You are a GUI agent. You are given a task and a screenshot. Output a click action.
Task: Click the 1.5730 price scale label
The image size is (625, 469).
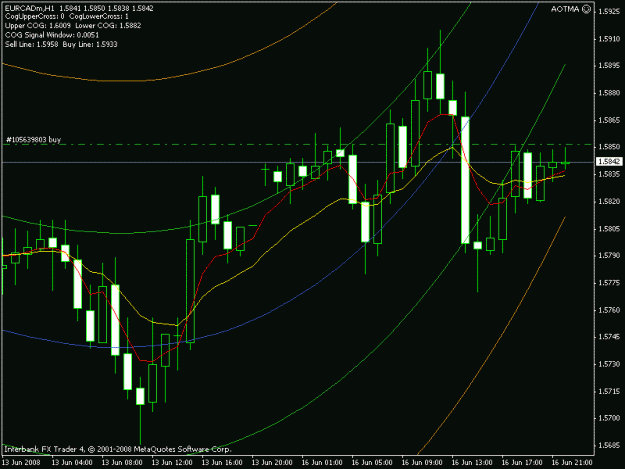[x=609, y=364]
